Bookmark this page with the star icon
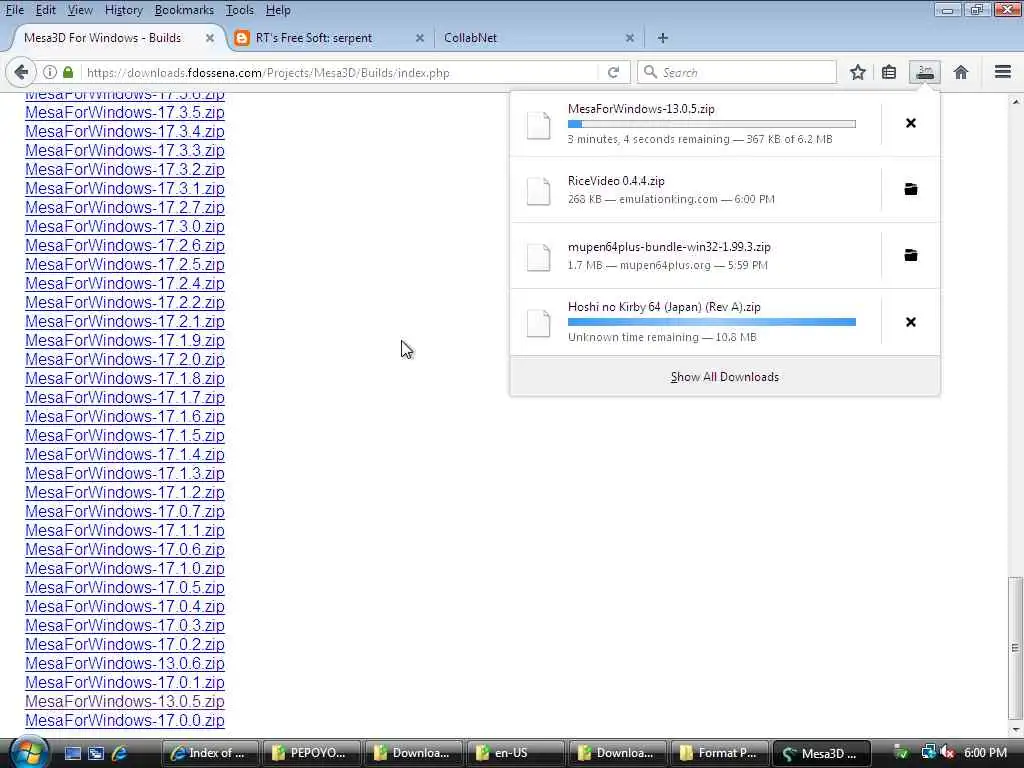This screenshot has width=1024, height=768. point(857,72)
